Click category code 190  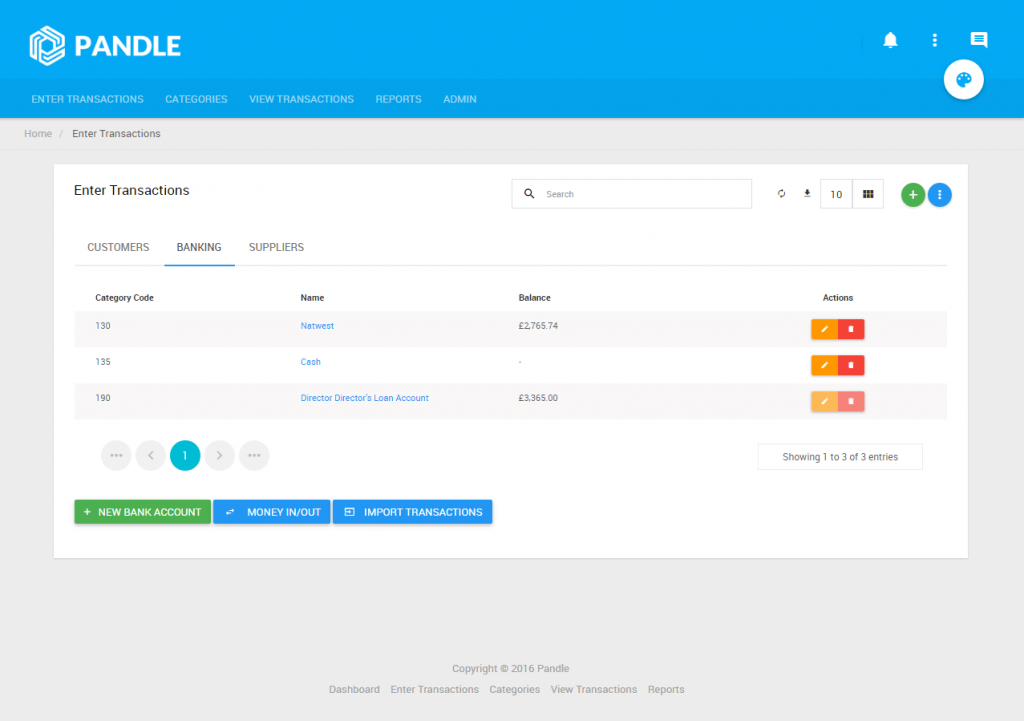coord(103,398)
